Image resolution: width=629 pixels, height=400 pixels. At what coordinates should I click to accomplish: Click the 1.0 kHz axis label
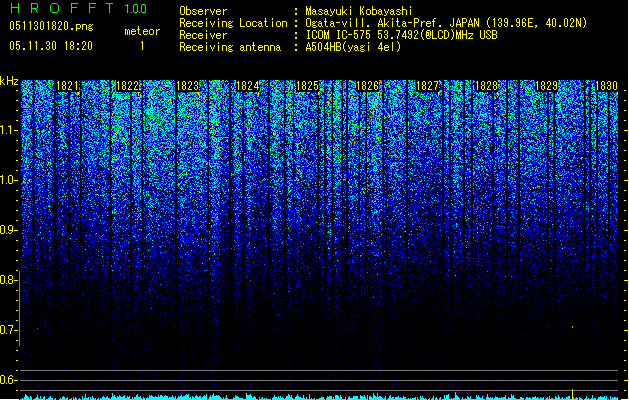tap(8, 180)
